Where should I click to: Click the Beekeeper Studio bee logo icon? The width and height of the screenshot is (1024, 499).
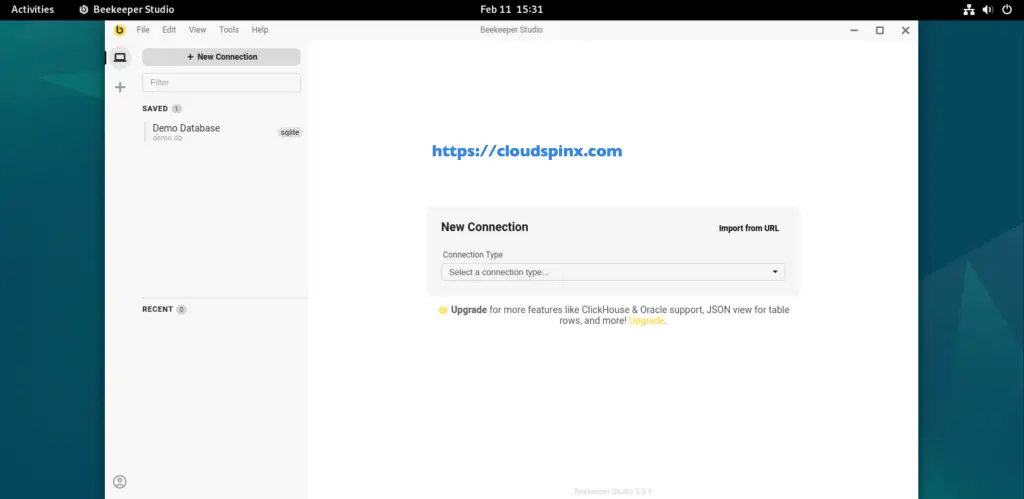(x=120, y=29)
